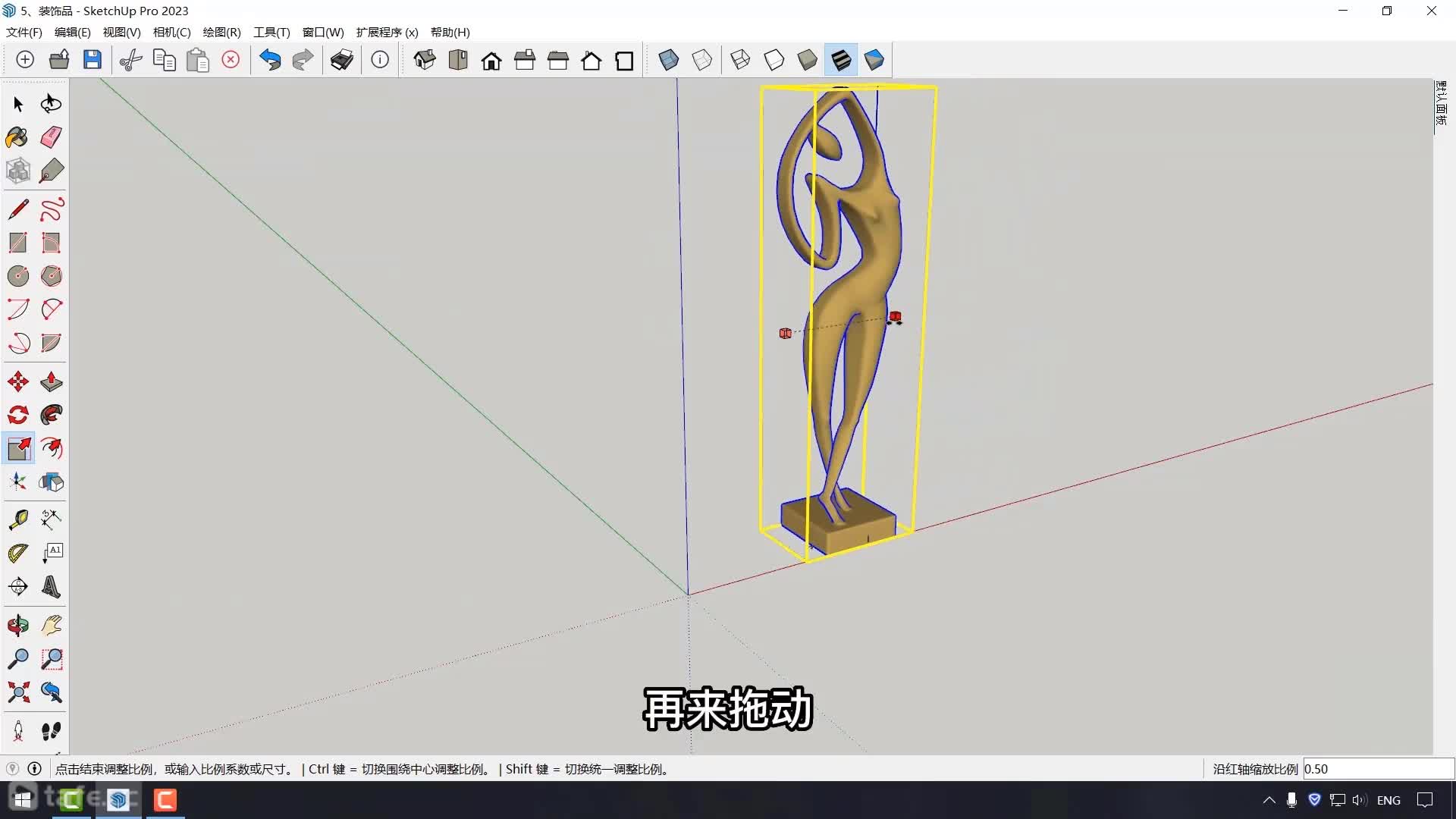This screenshot has height=819, width=1456.
Task: Select the arrow Select tool
Action: 18,104
